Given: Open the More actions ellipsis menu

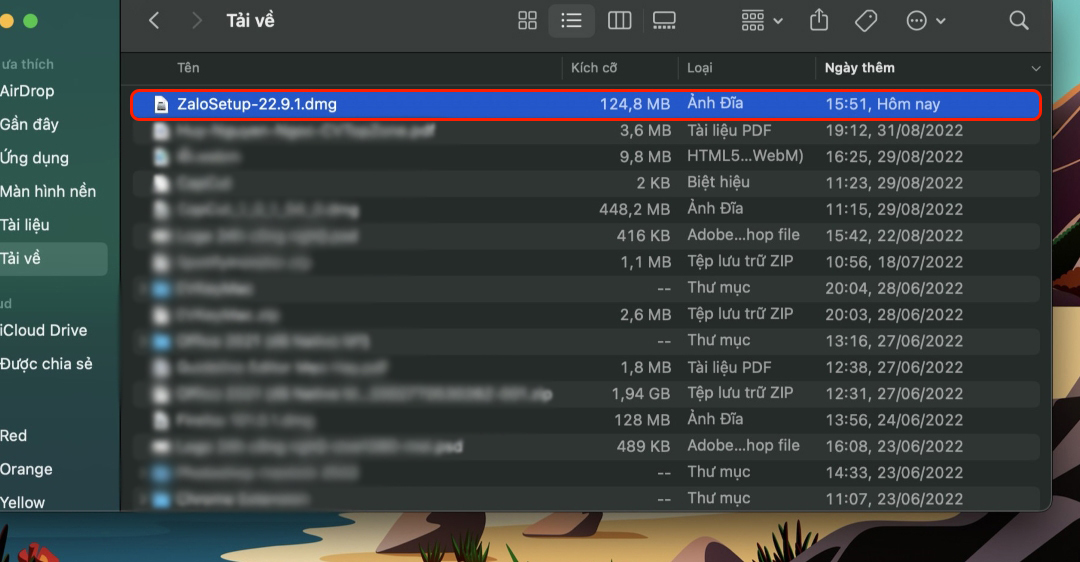Looking at the screenshot, I should pyautogui.click(x=925, y=21).
